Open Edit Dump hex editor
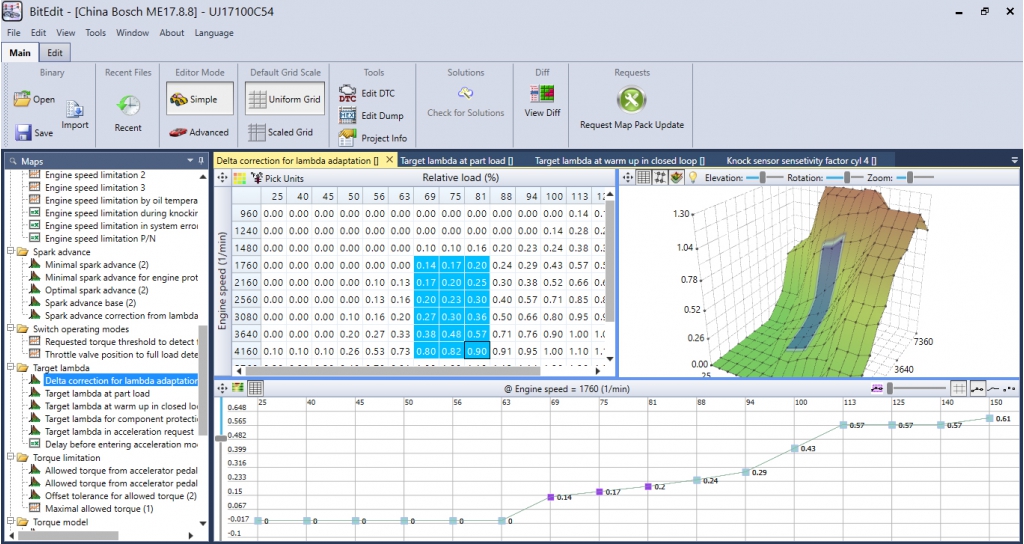Image resolution: width=1024 pixels, height=544 pixels. tap(371, 116)
